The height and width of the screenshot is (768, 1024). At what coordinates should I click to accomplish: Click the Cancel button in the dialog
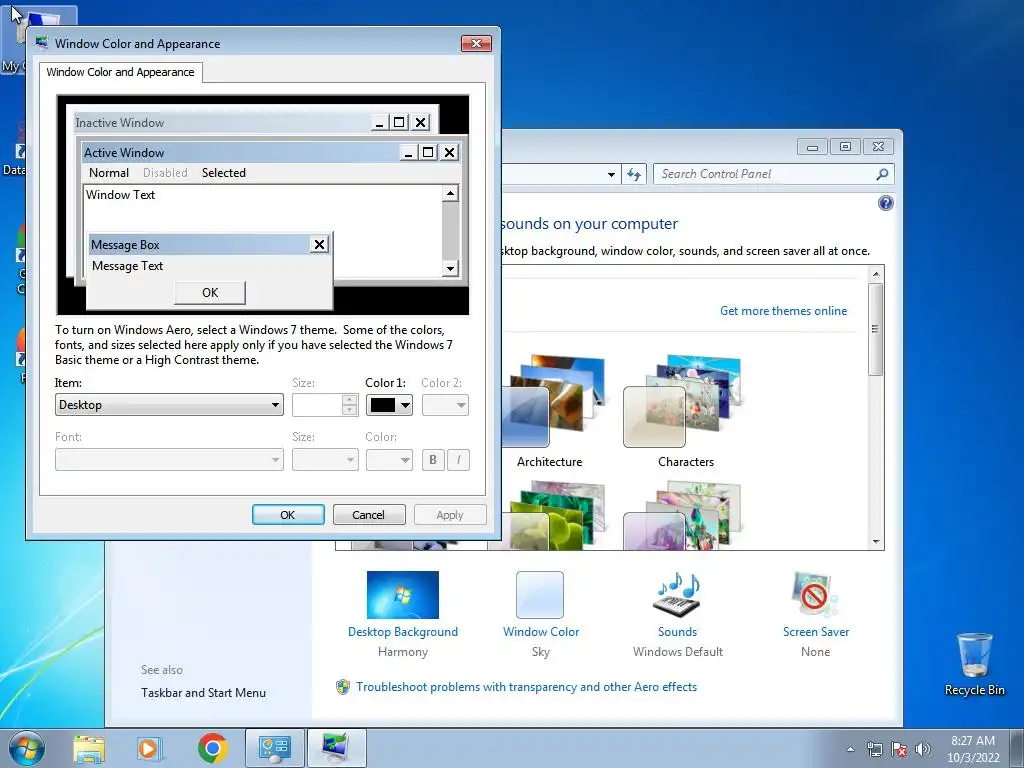click(x=369, y=515)
